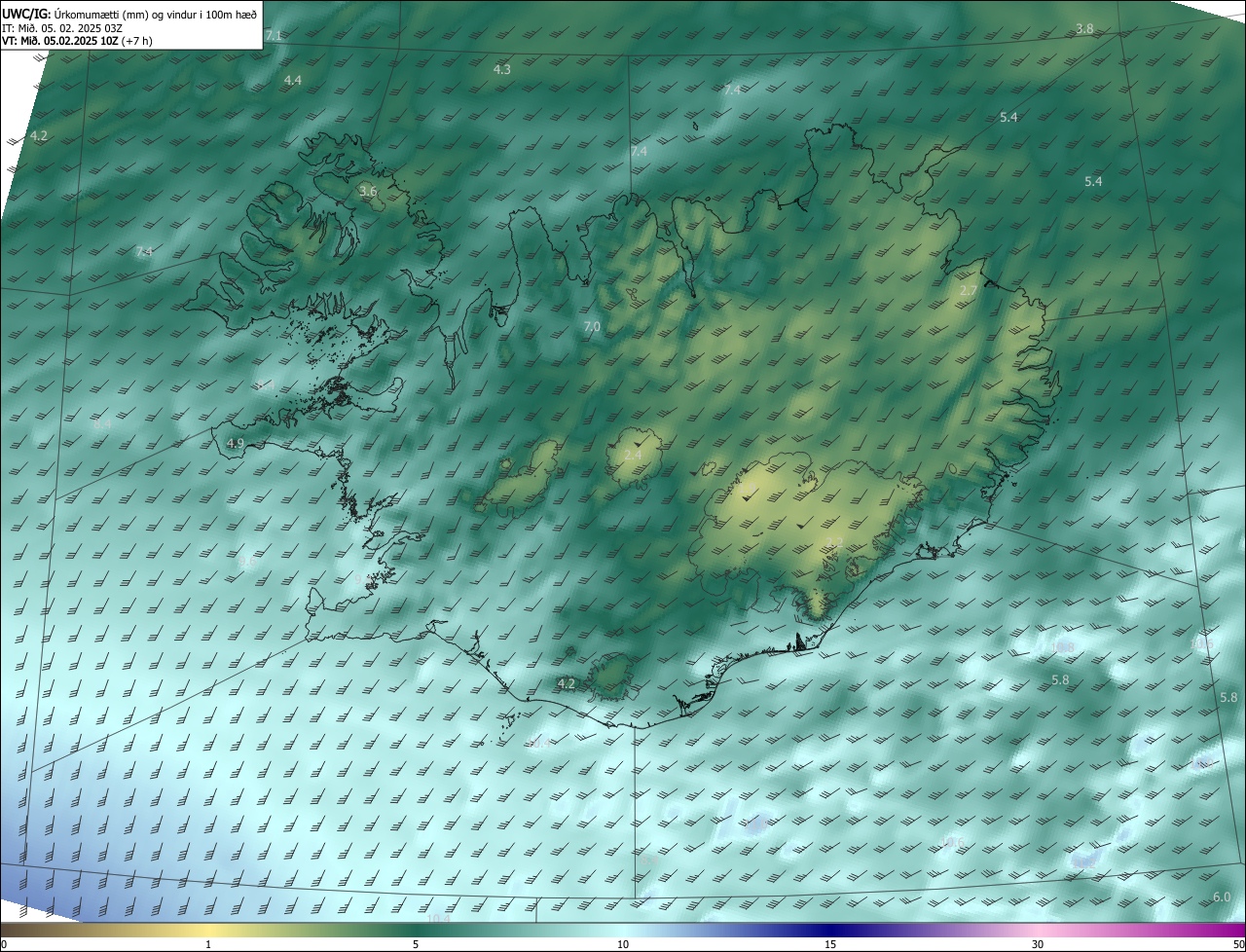Click the 2.7 value label
Image resolution: width=1246 pixels, height=952 pixels.
(x=969, y=291)
